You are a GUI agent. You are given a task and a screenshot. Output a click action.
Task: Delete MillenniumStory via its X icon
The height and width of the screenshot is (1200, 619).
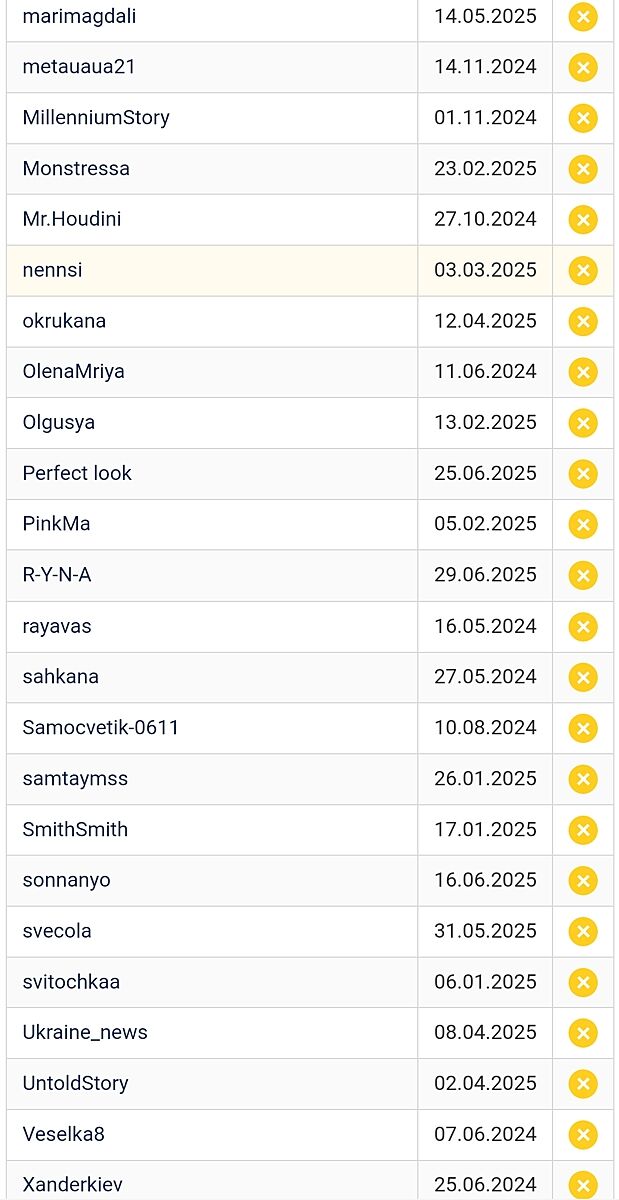pos(583,118)
